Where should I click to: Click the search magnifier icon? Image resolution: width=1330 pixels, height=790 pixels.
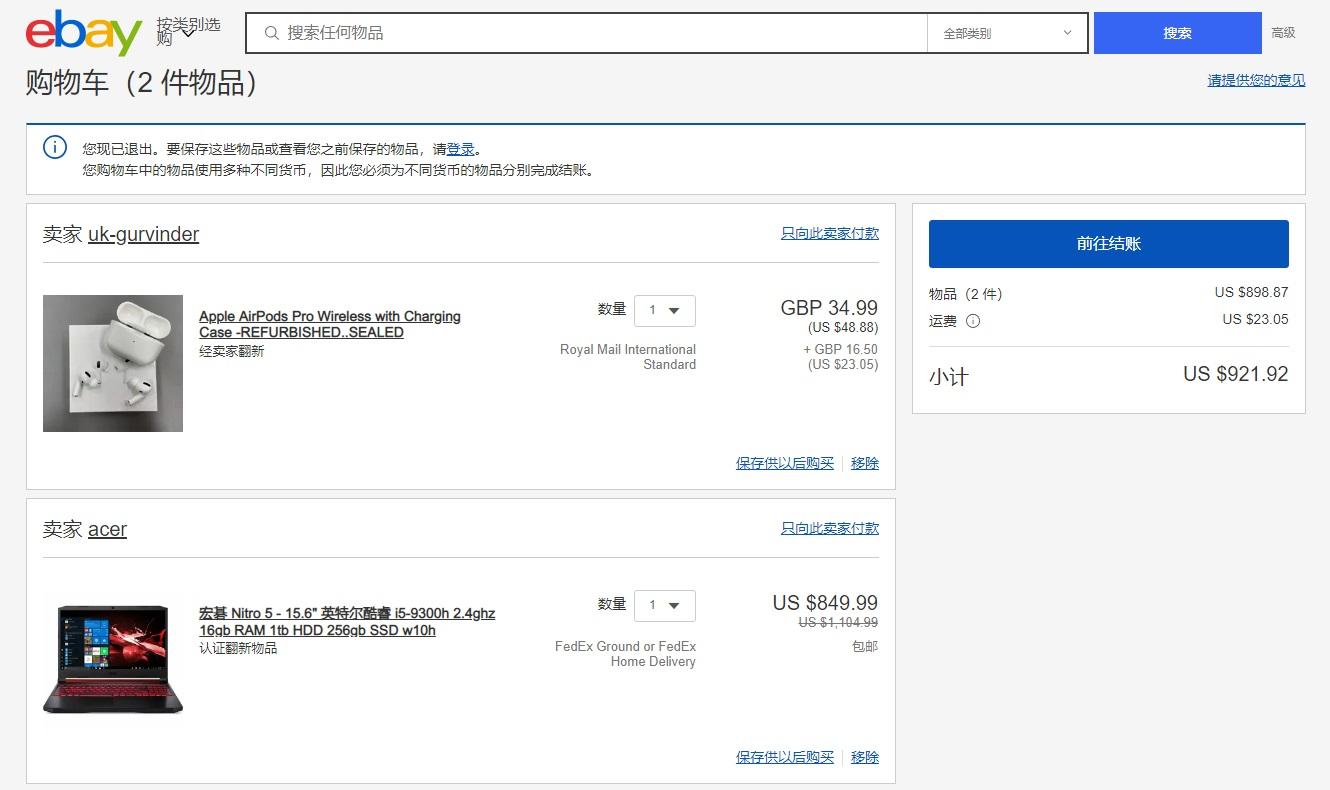coord(271,33)
